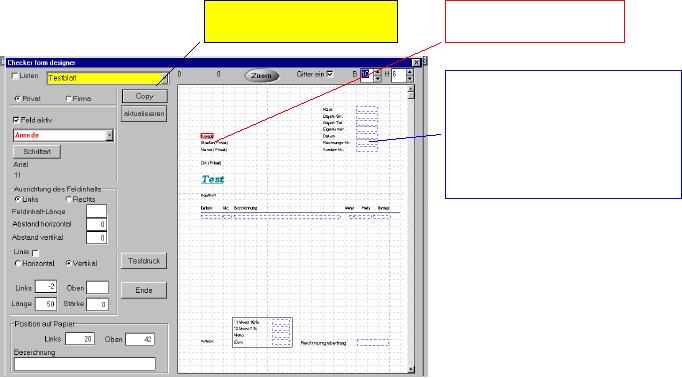Select the Firma radio button
The image size is (682, 378).
68,99
